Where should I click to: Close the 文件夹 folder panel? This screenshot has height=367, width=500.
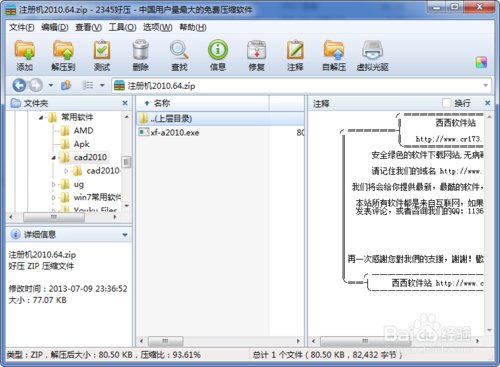click(125, 103)
